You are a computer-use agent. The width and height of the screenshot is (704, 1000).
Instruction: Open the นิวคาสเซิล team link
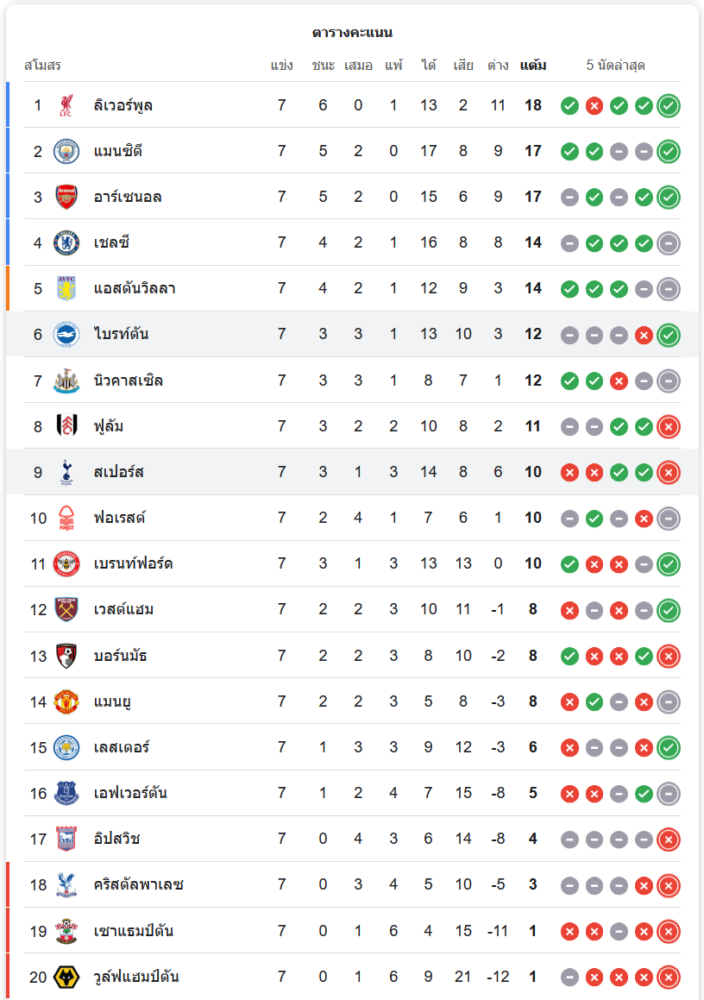[128, 381]
